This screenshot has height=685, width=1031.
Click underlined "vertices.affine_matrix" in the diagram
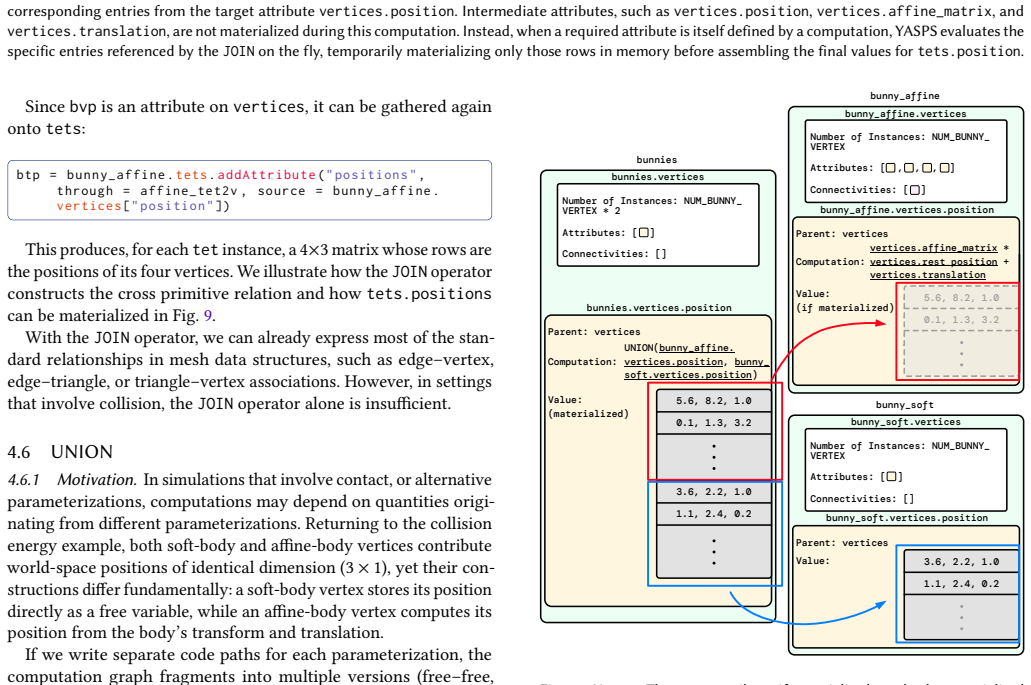[933, 248]
